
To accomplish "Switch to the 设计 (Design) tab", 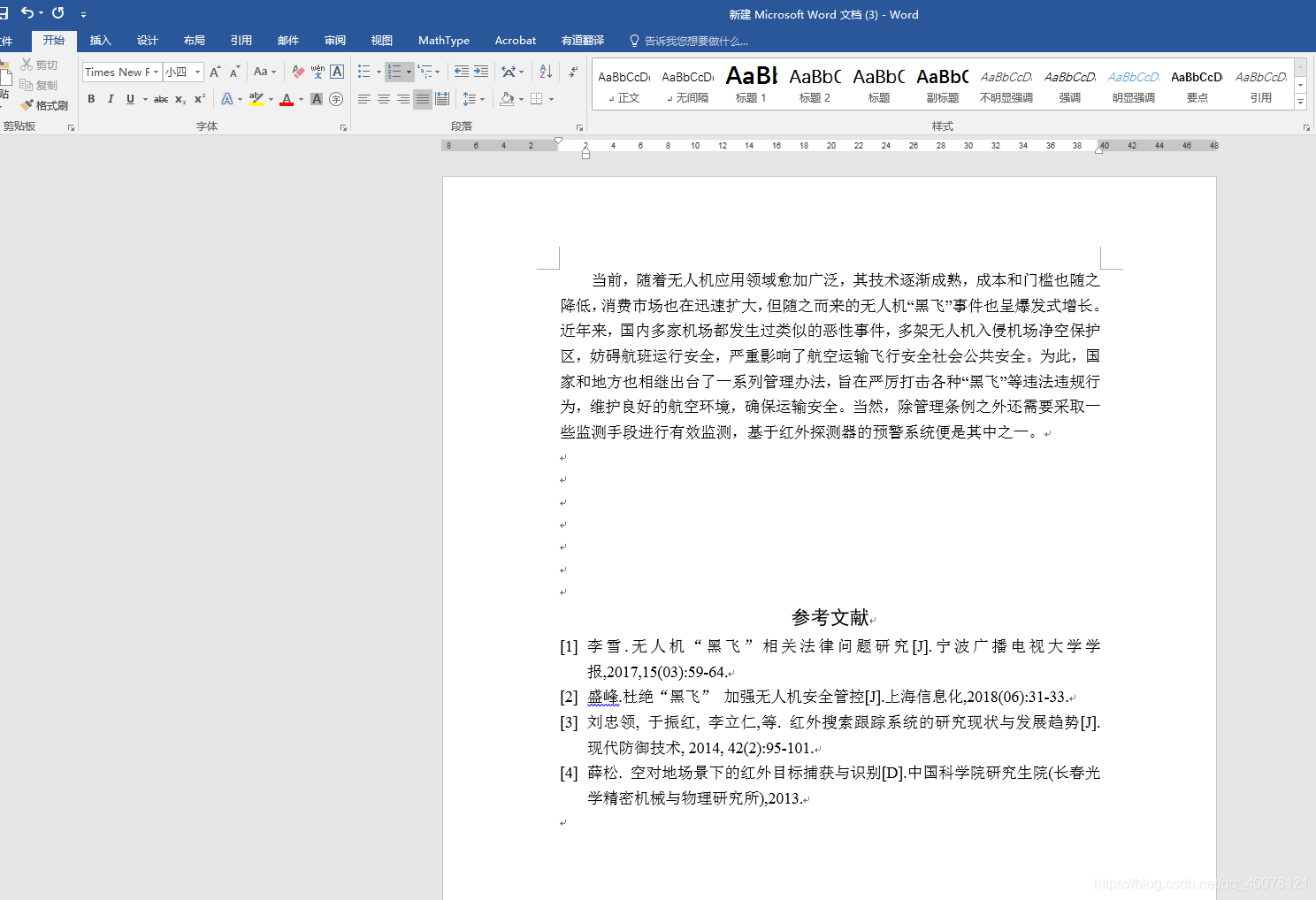I will click(x=148, y=41).
